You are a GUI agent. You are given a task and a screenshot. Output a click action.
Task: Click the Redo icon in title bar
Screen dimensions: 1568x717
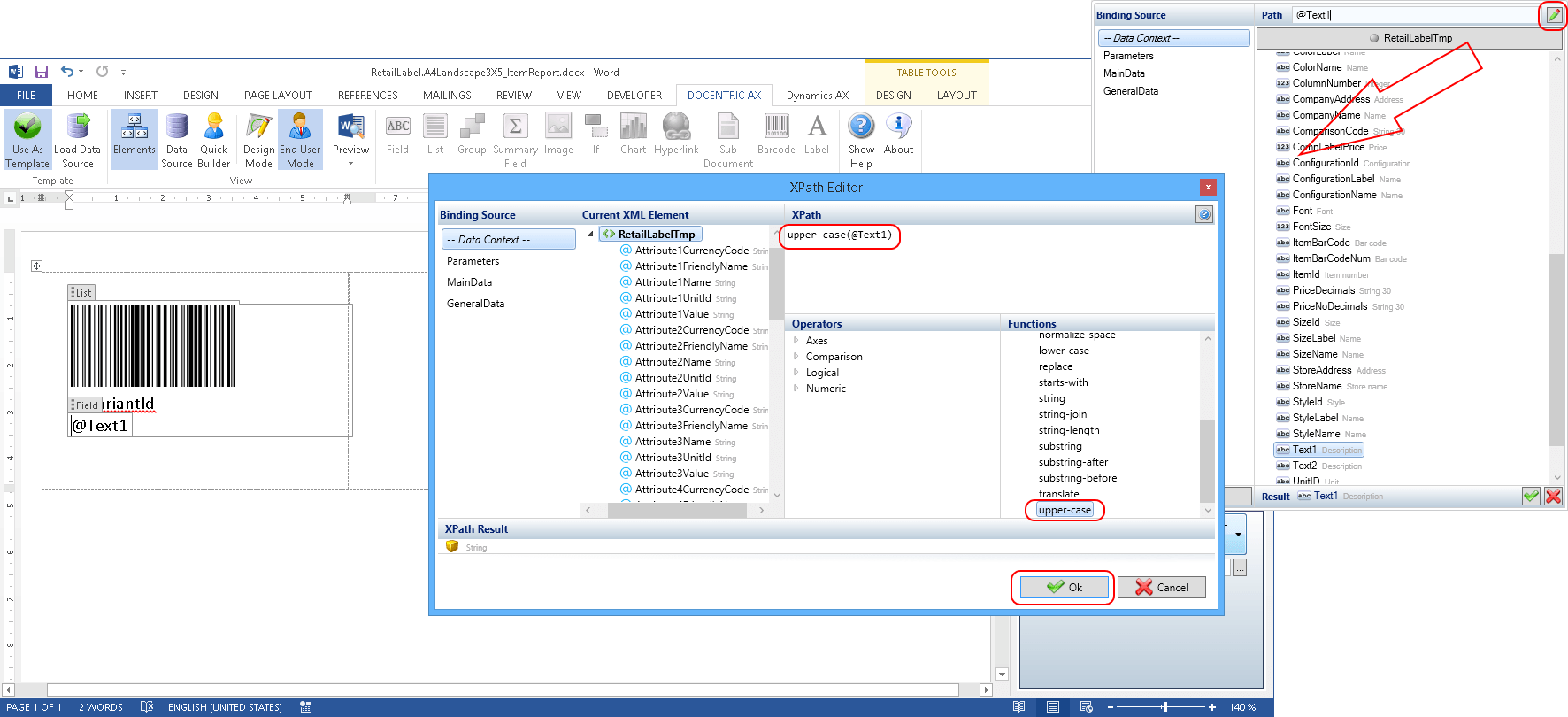(x=102, y=72)
